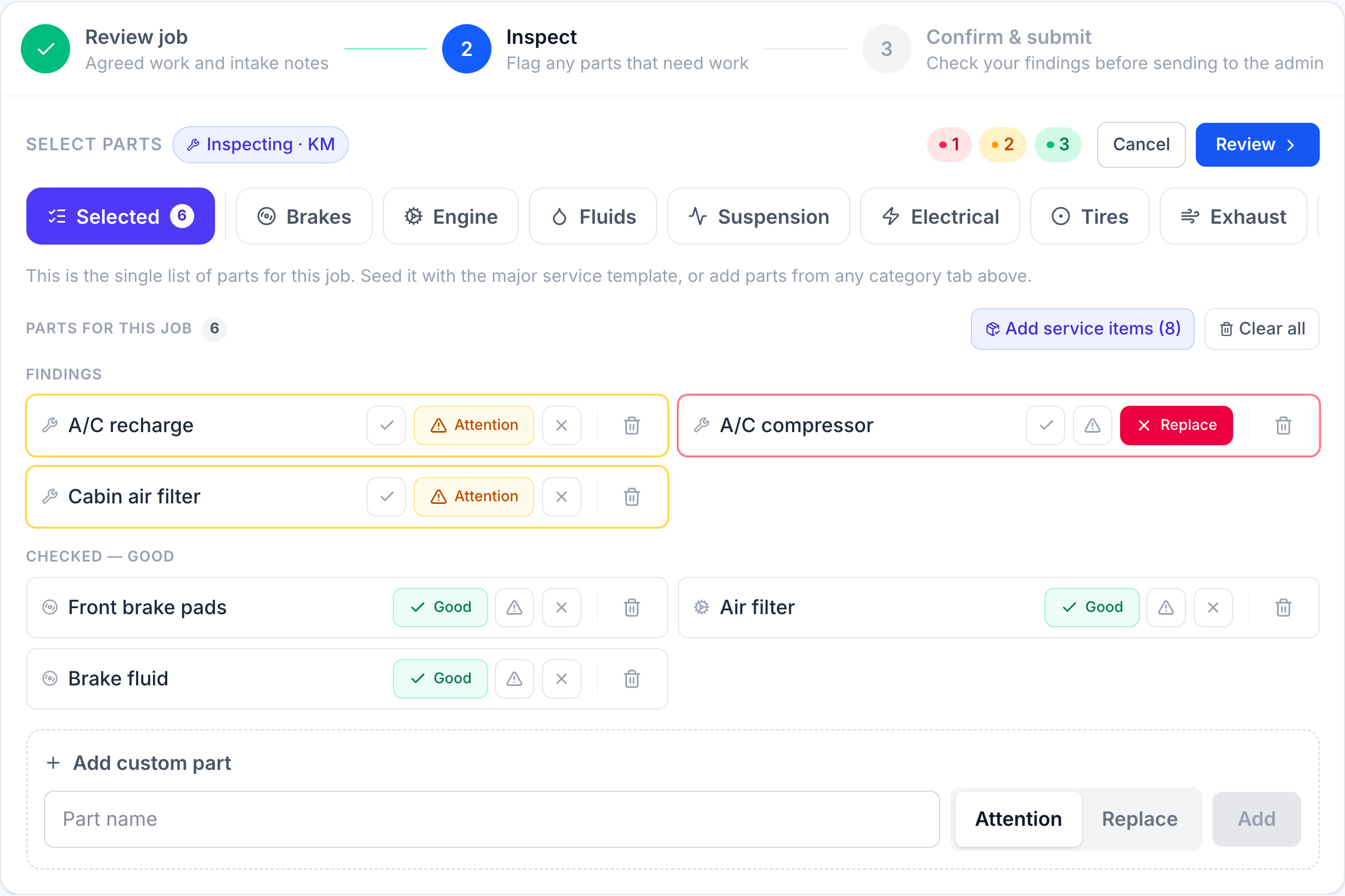Delete the A/C compressor part
This screenshot has width=1345, height=896.
pyautogui.click(x=1283, y=426)
